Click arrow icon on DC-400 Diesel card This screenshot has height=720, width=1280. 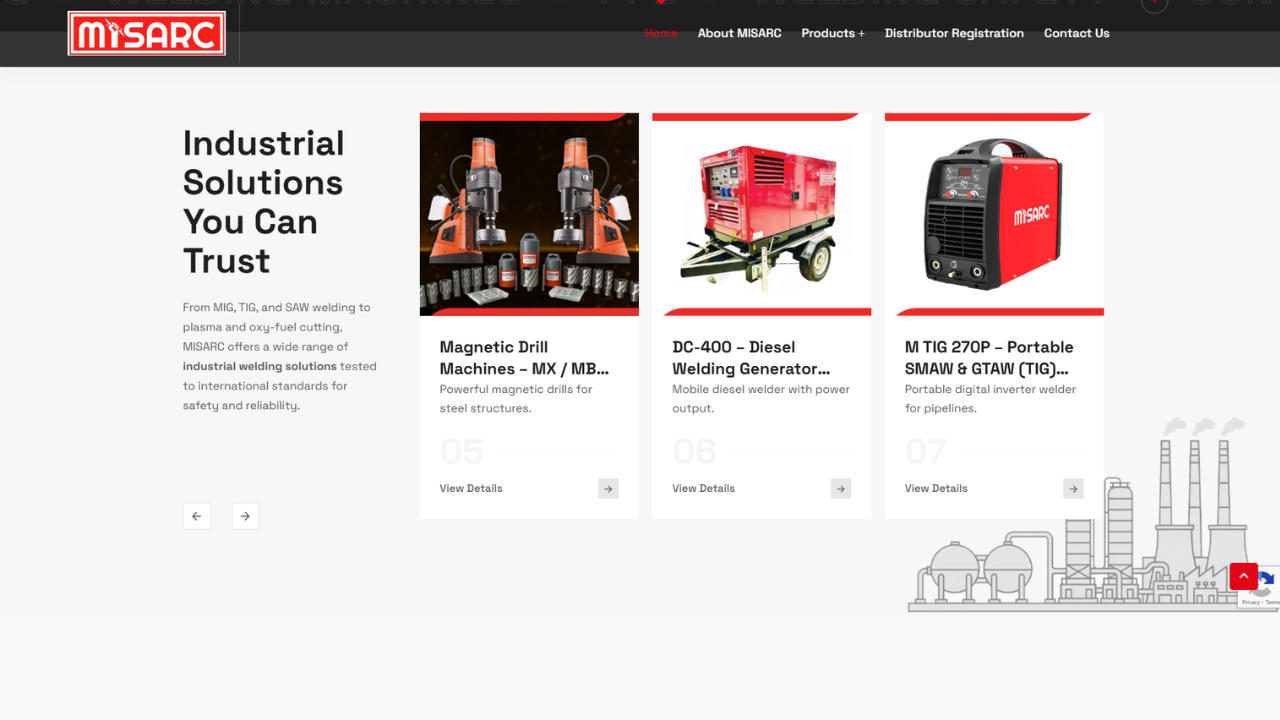coord(841,488)
